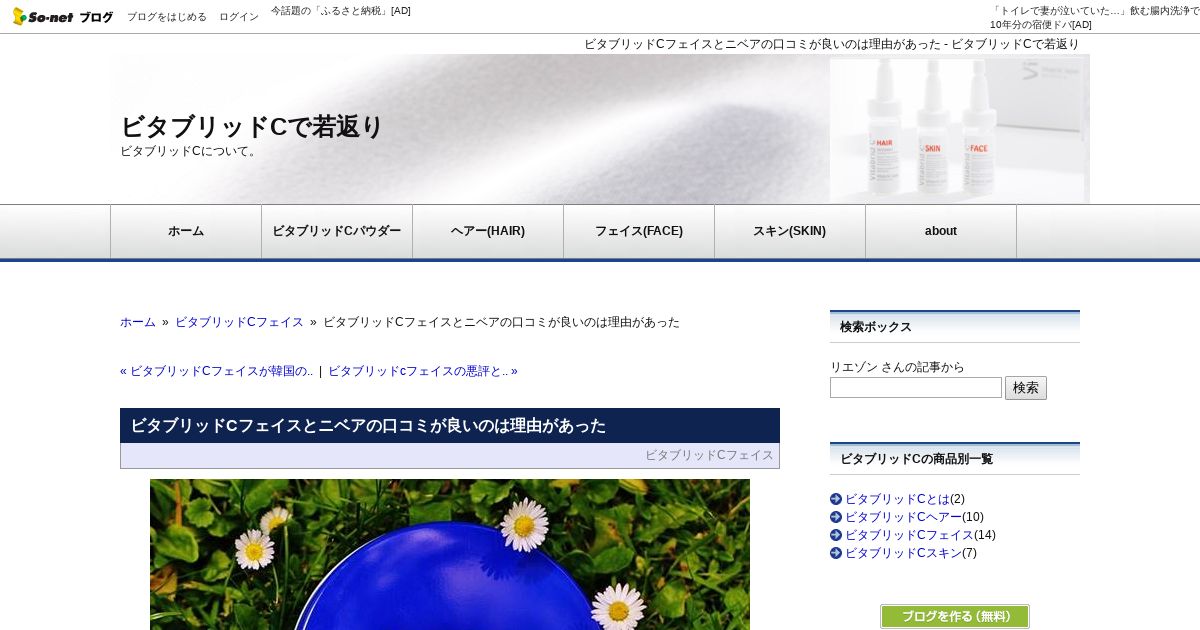Click the text リエゾン さんの記事から

[897, 367]
